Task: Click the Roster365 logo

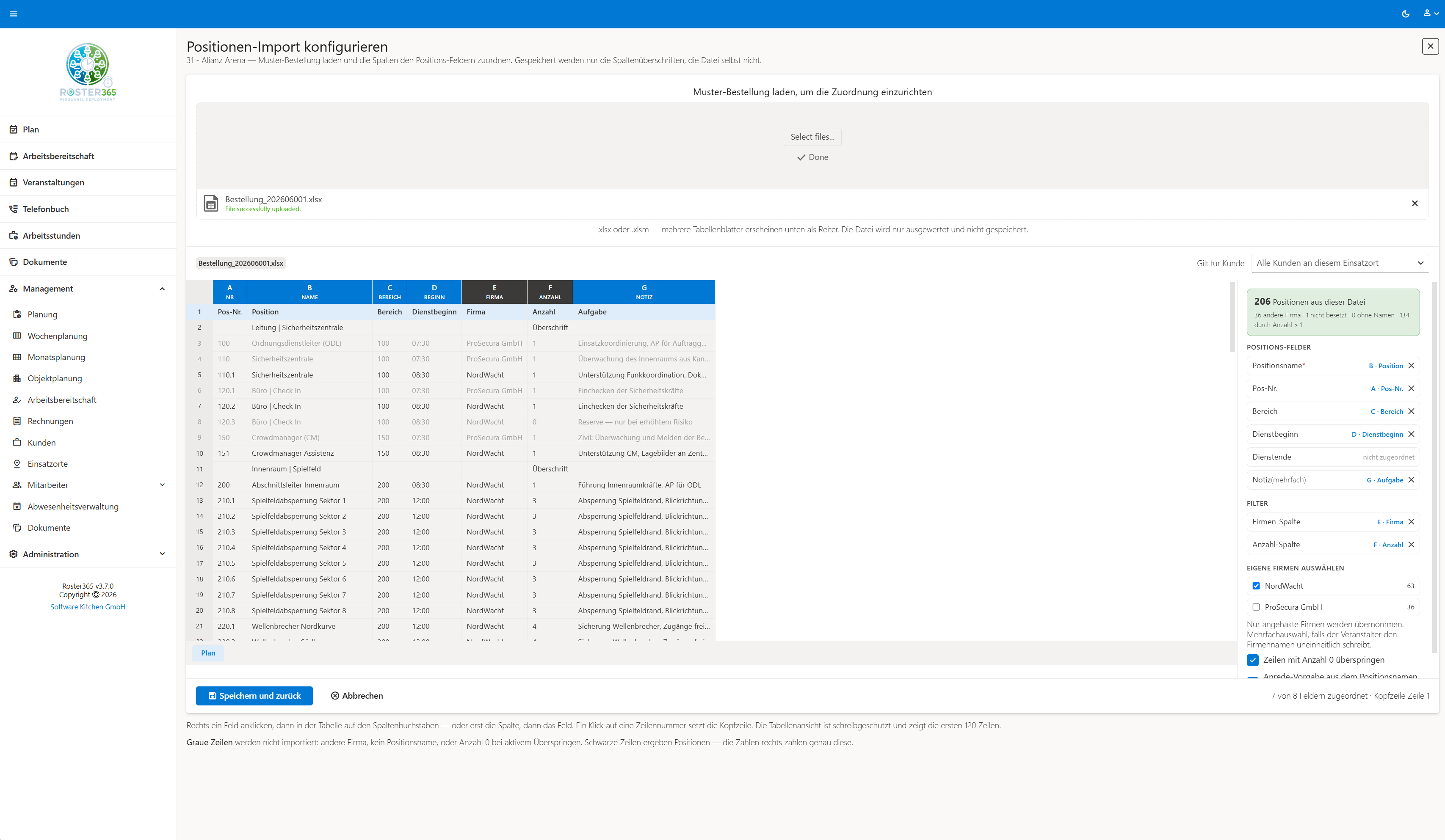Action: [88, 72]
